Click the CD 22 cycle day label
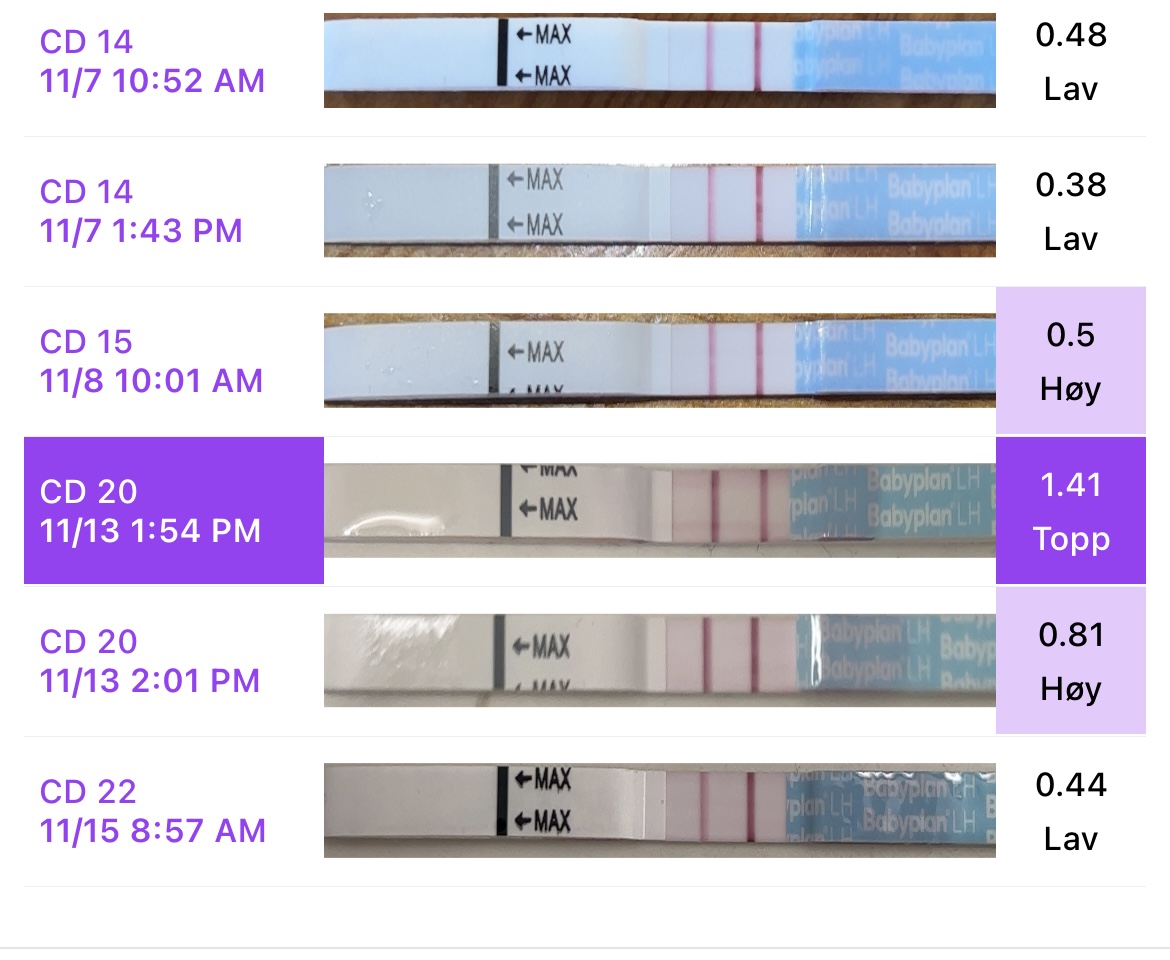Screen dimensions: 1170x960 tap(88, 791)
